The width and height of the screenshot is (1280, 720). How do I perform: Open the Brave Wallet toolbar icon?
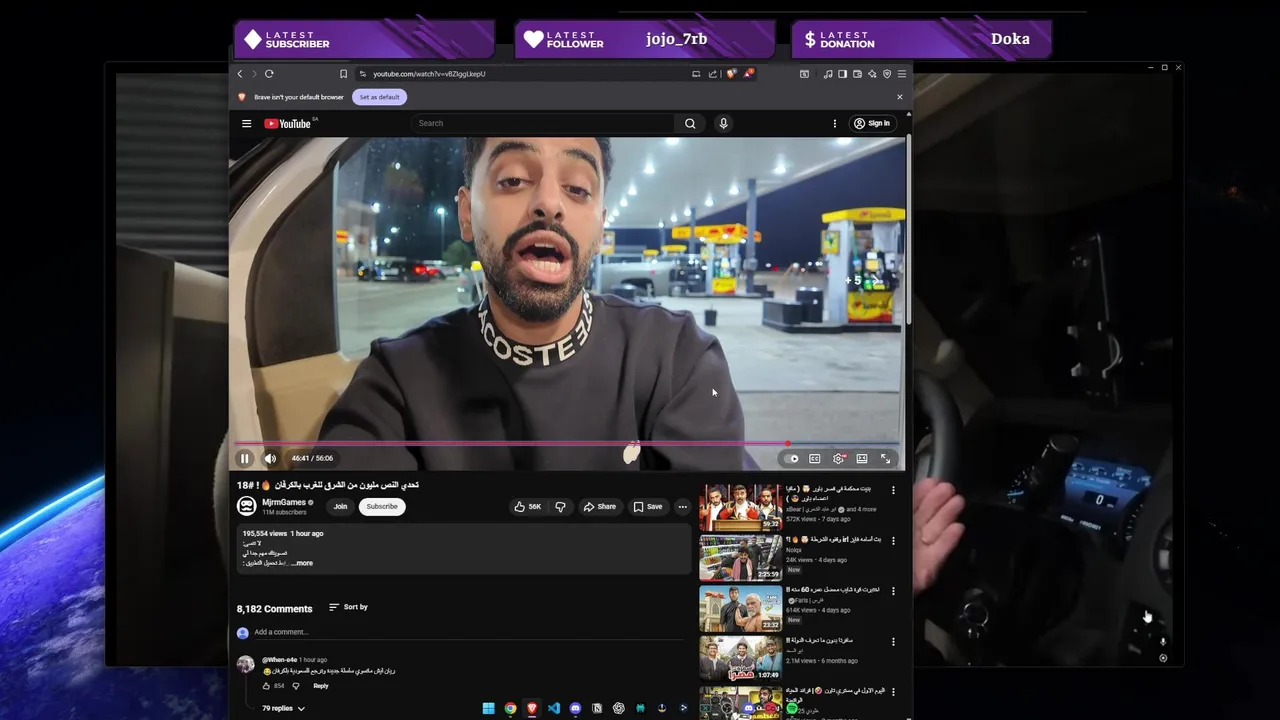[857, 74]
